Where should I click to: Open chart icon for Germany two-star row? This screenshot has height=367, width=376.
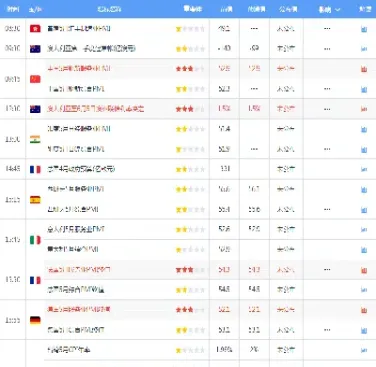[364, 331]
